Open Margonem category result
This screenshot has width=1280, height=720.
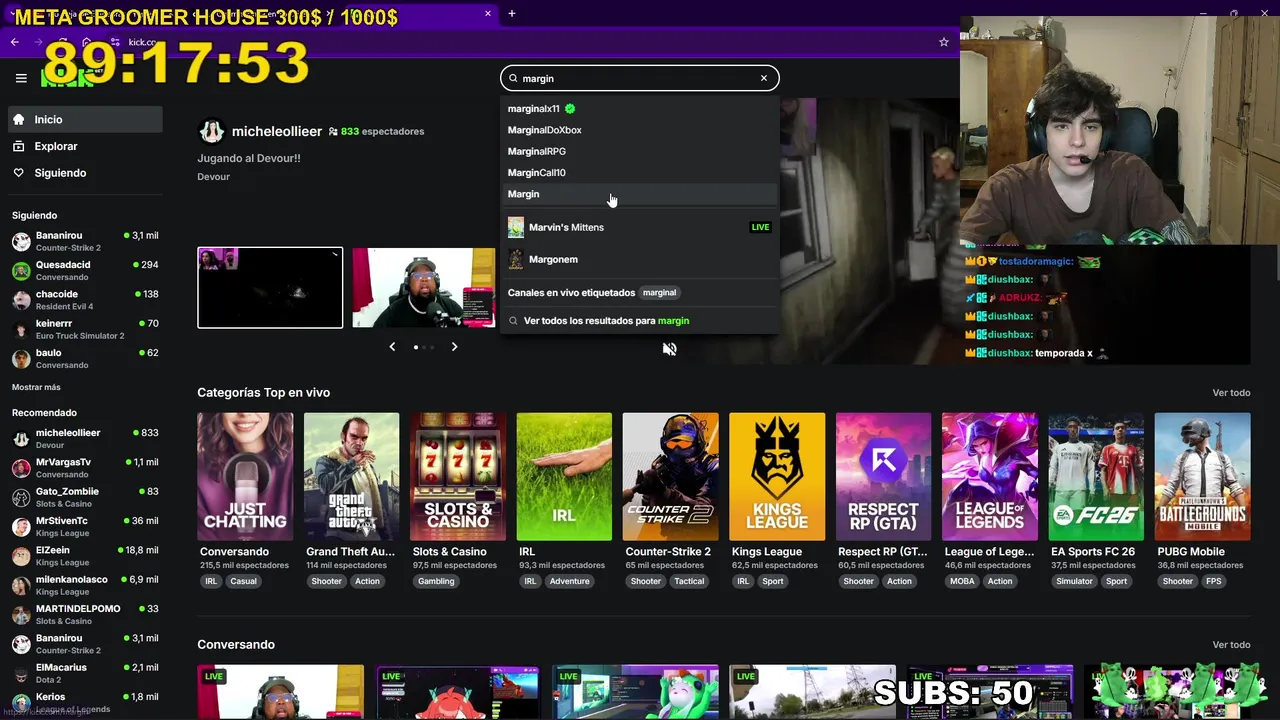tap(640, 259)
